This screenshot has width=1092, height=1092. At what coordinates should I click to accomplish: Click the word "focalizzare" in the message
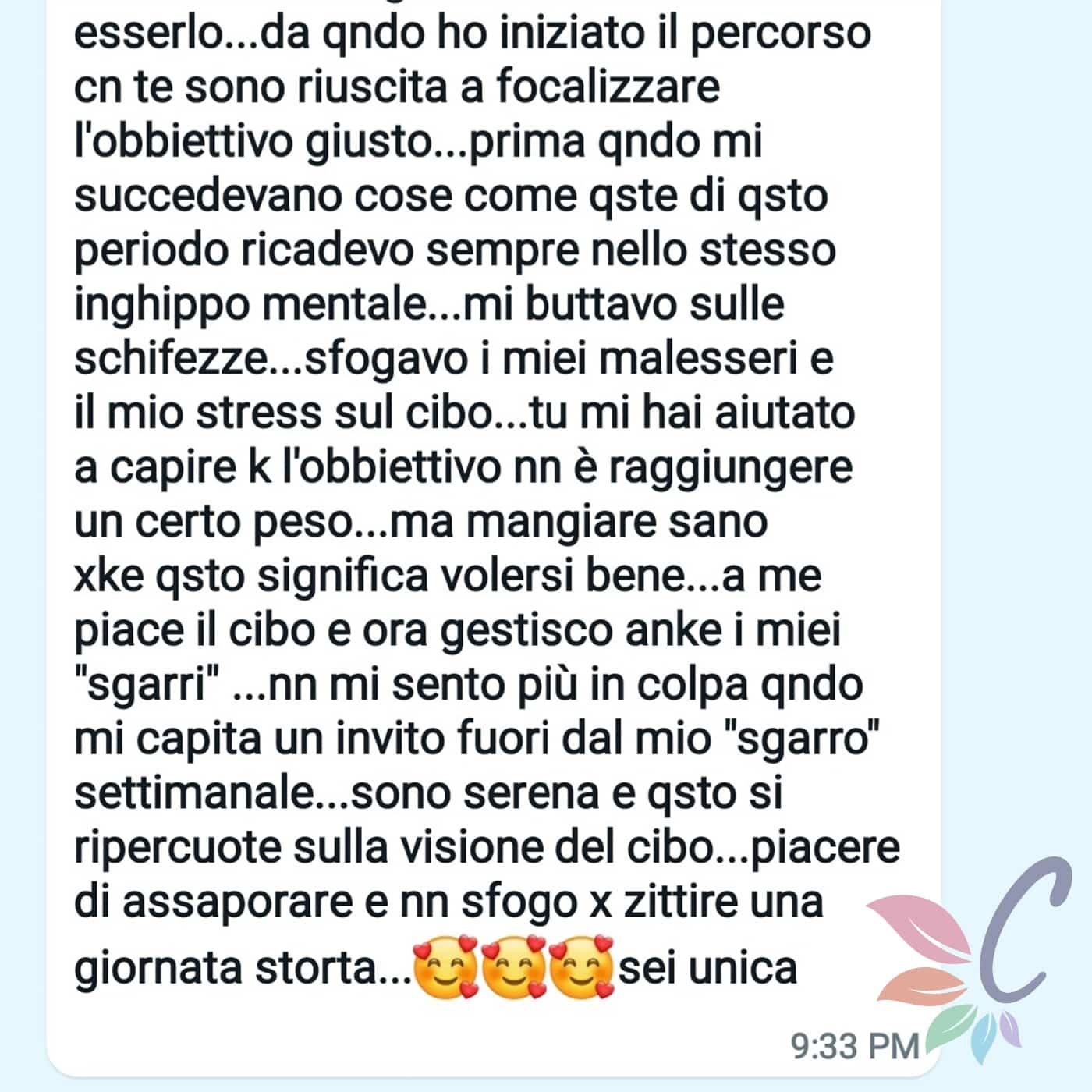click(608, 87)
